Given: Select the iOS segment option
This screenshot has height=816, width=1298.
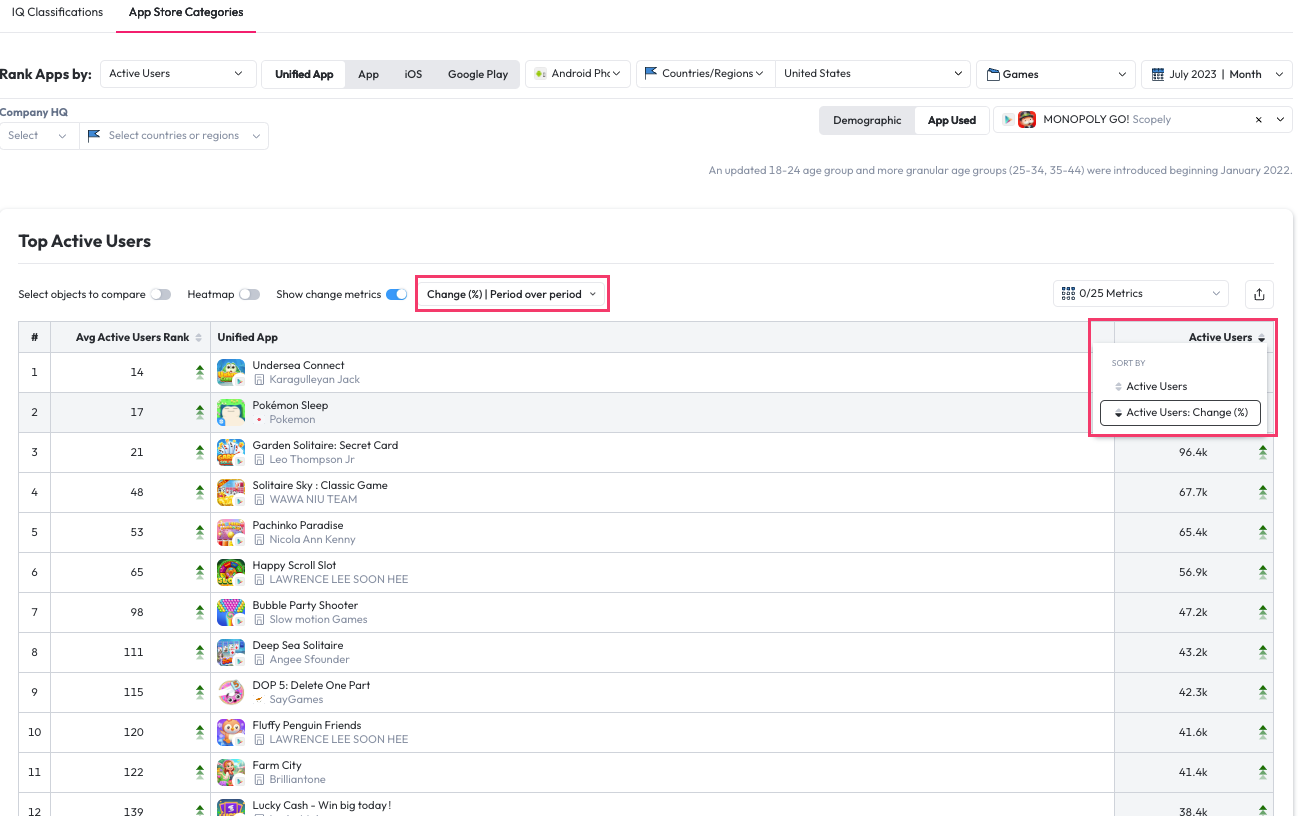Looking at the screenshot, I should point(413,74).
